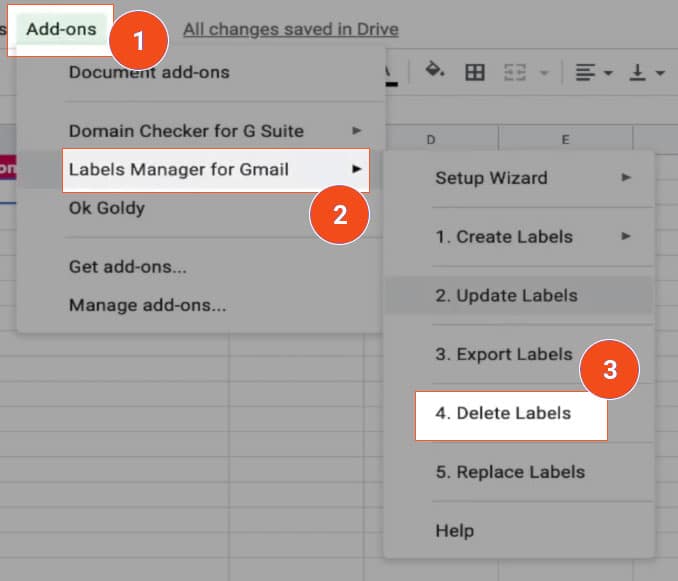678x581 pixels.
Task: Open the Setup Wizard submenu
Action: tap(519, 178)
